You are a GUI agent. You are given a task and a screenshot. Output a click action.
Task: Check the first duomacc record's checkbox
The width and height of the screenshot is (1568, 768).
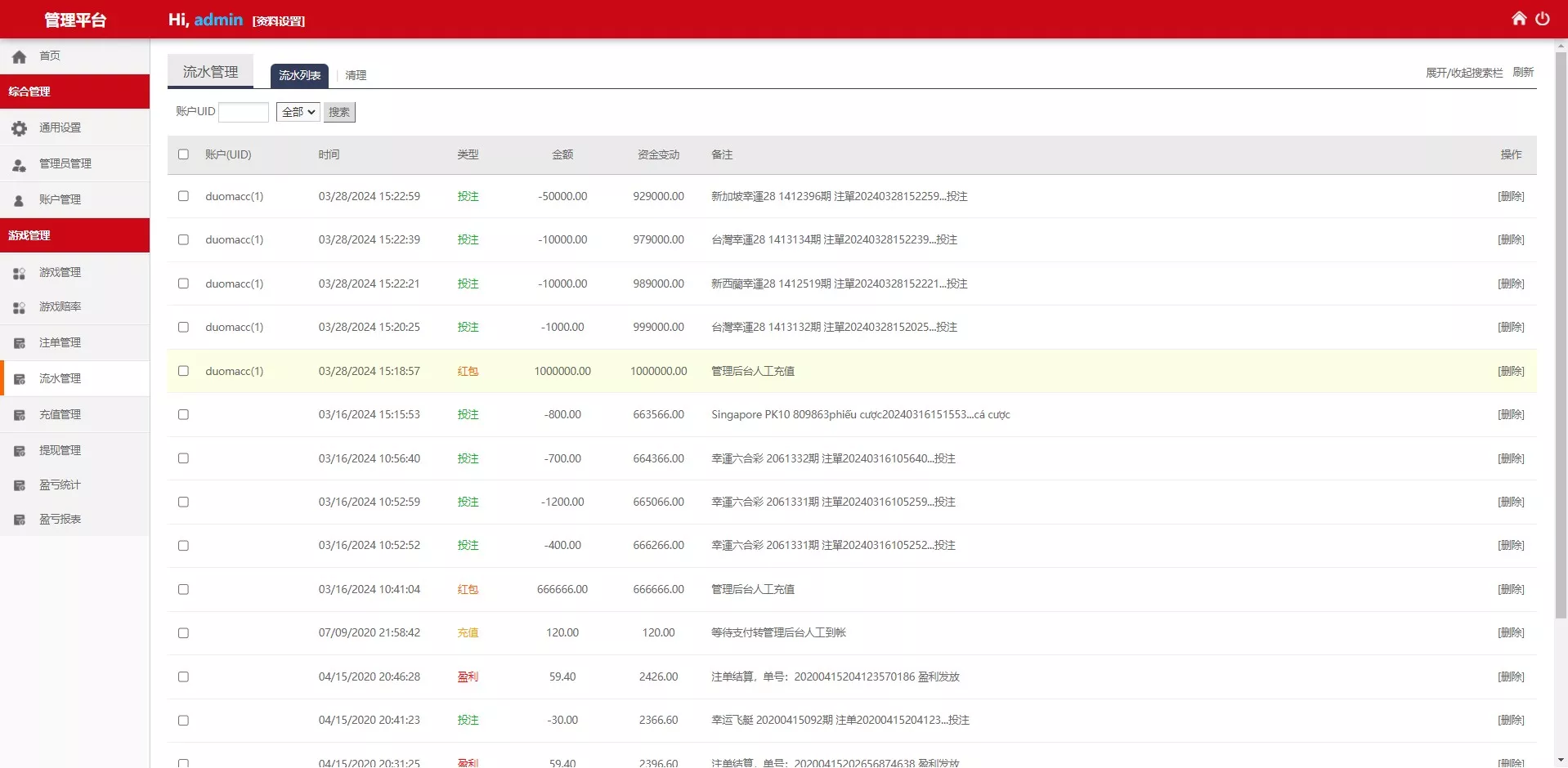click(183, 195)
